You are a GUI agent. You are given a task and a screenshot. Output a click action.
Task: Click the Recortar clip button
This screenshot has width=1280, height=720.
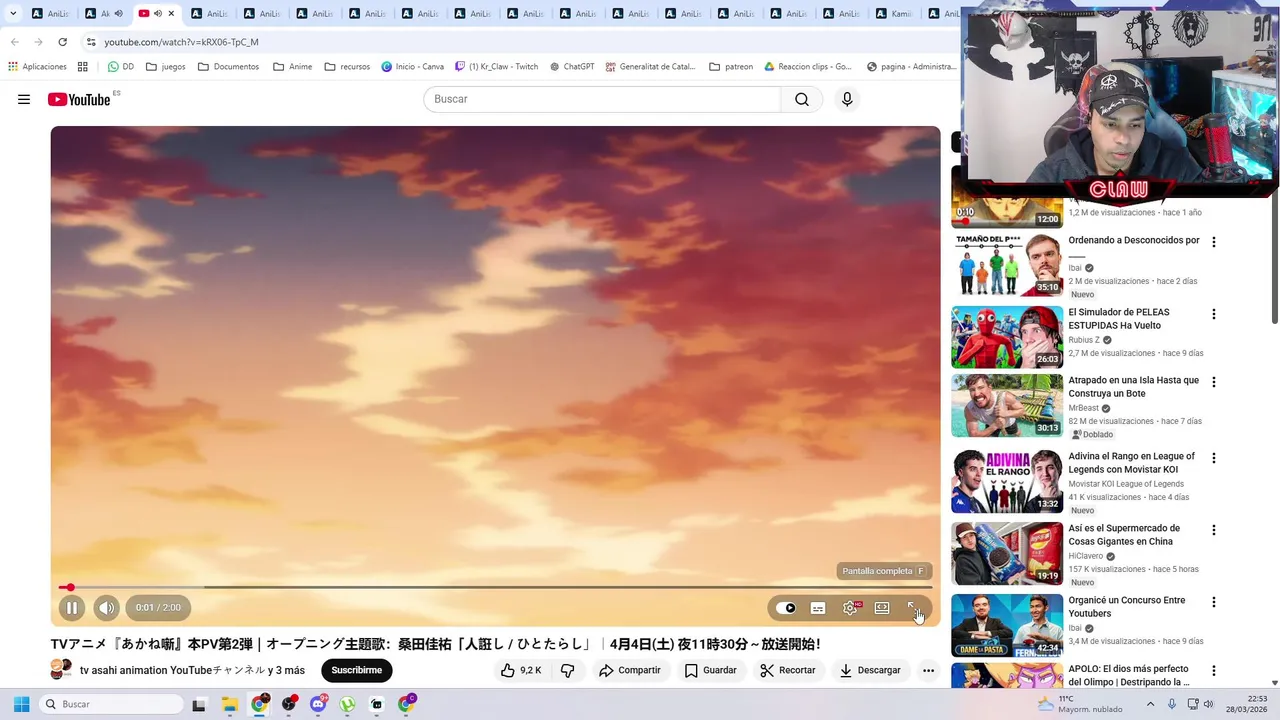(x=788, y=670)
